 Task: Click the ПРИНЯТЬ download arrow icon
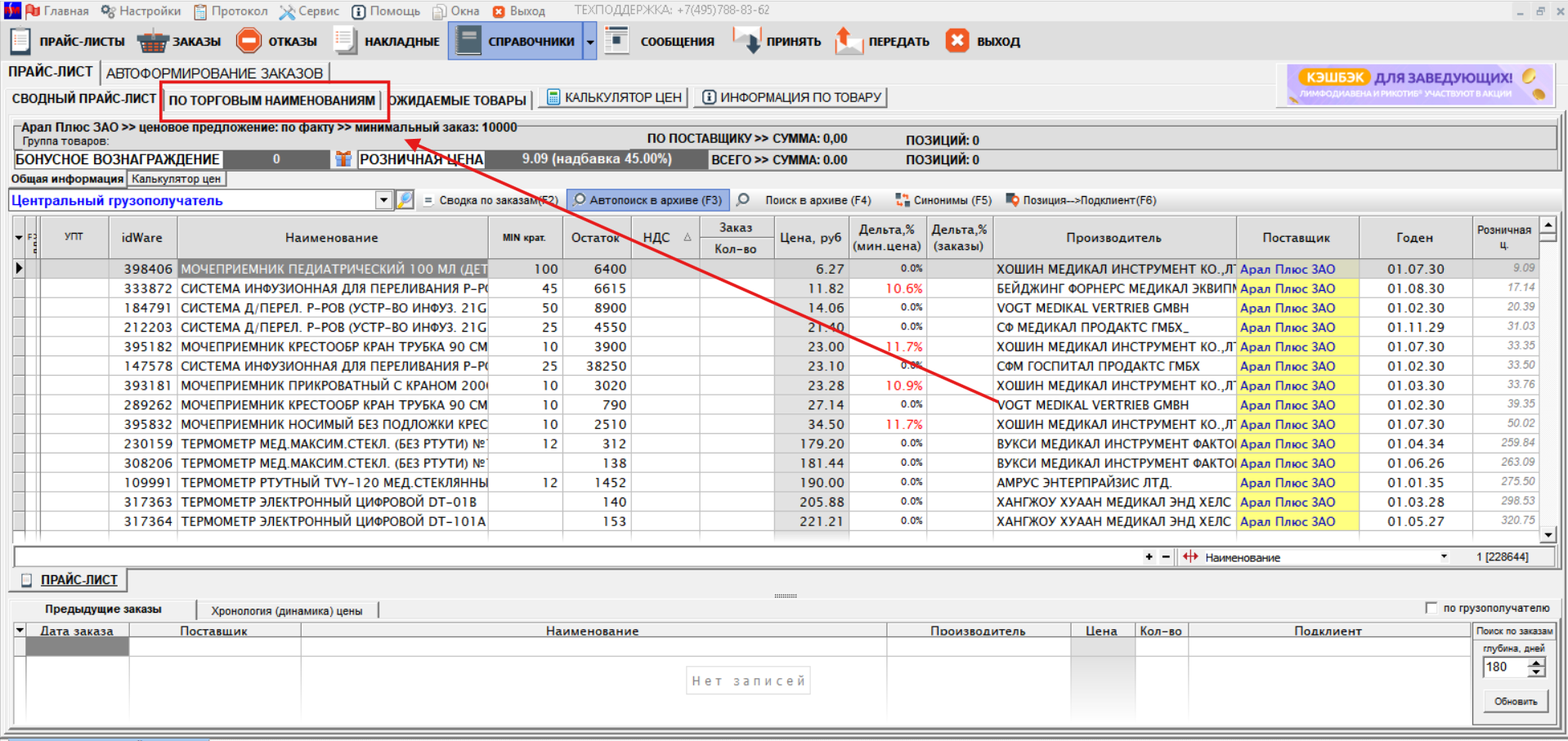coord(747,41)
